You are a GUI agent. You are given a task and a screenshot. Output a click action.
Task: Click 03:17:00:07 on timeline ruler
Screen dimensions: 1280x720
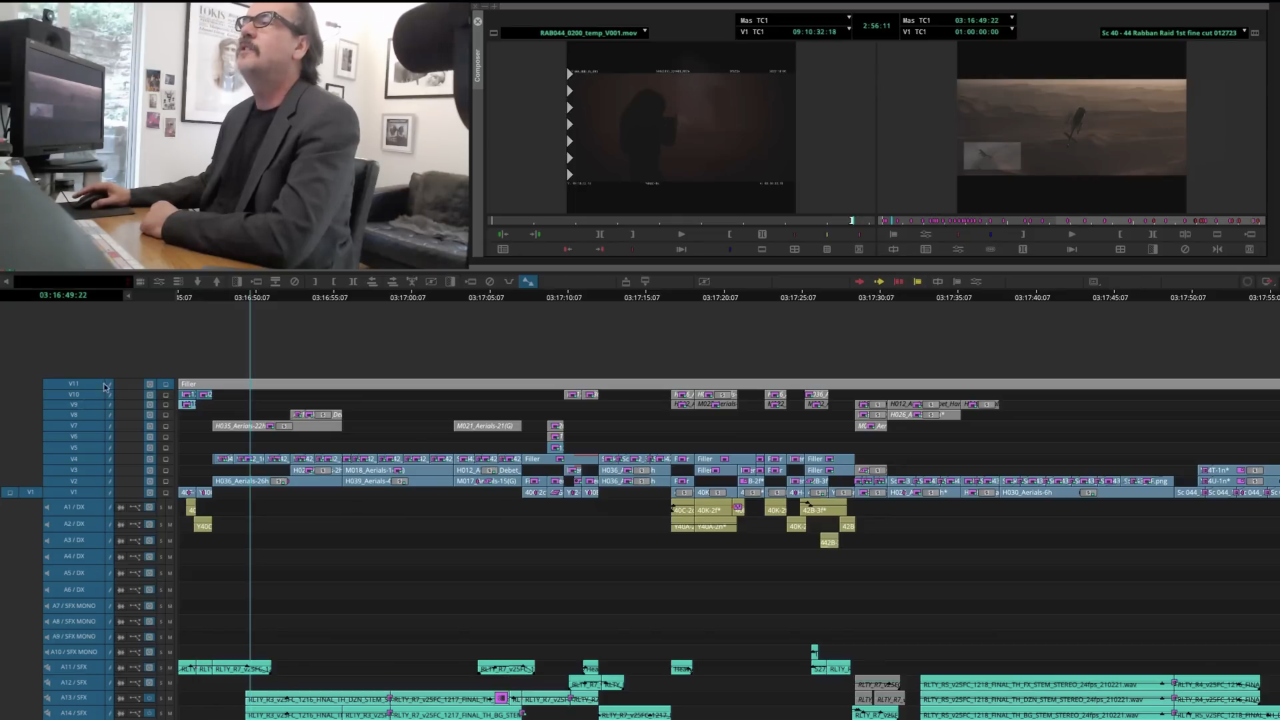pyautogui.click(x=408, y=297)
